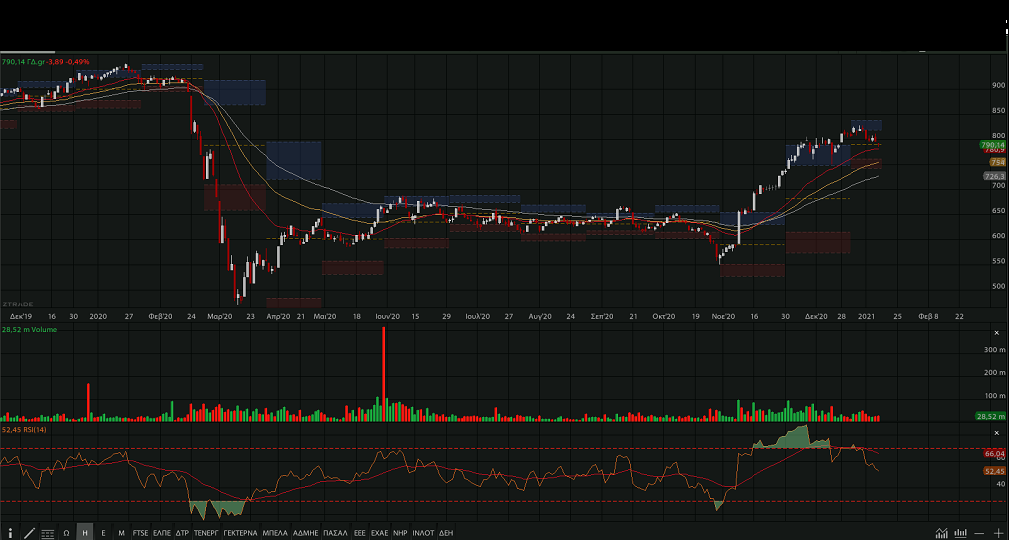Click the 66,04 RSI value tag

[994, 454]
